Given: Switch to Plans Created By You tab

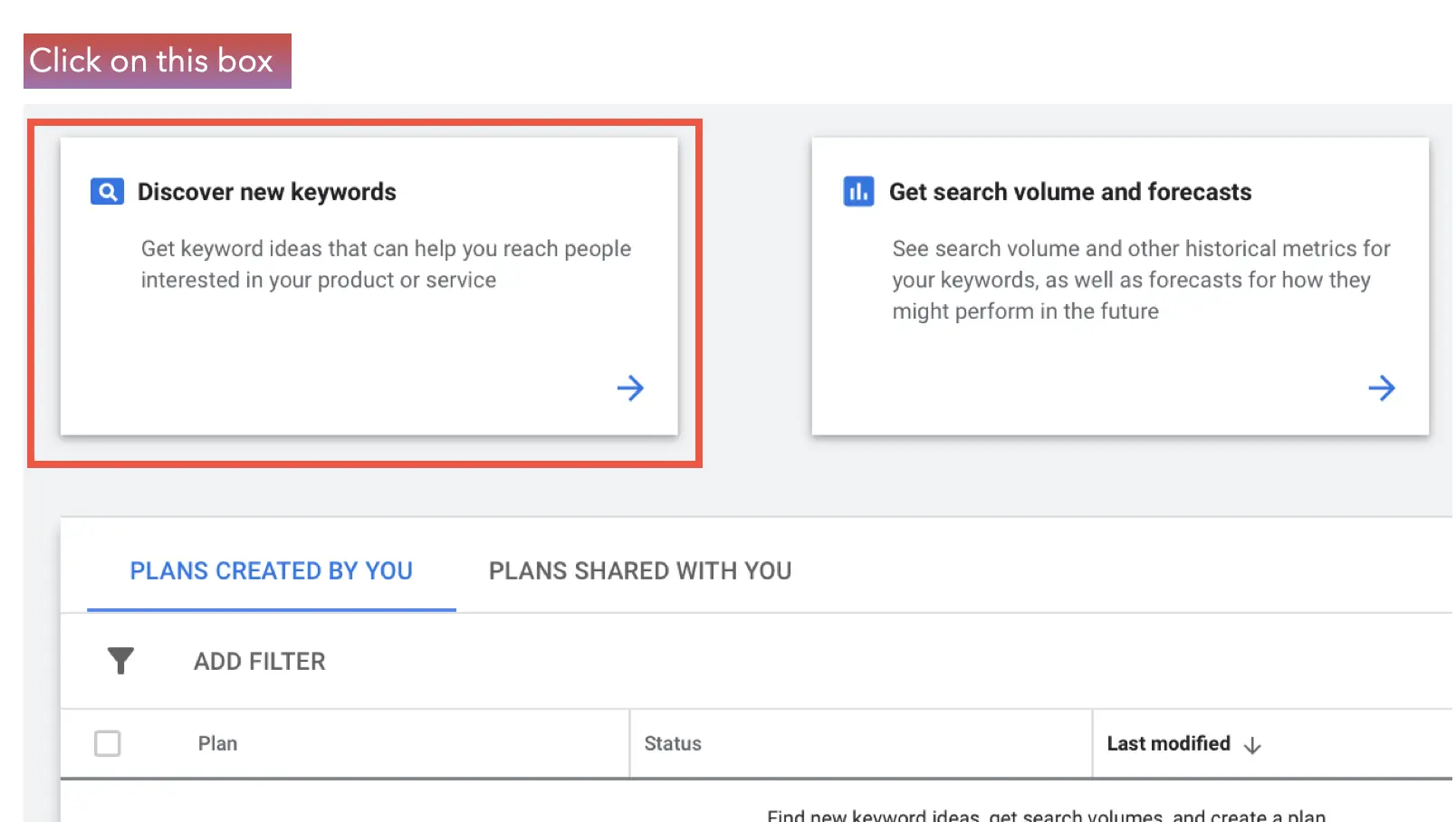Looking at the screenshot, I should point(272,571).
